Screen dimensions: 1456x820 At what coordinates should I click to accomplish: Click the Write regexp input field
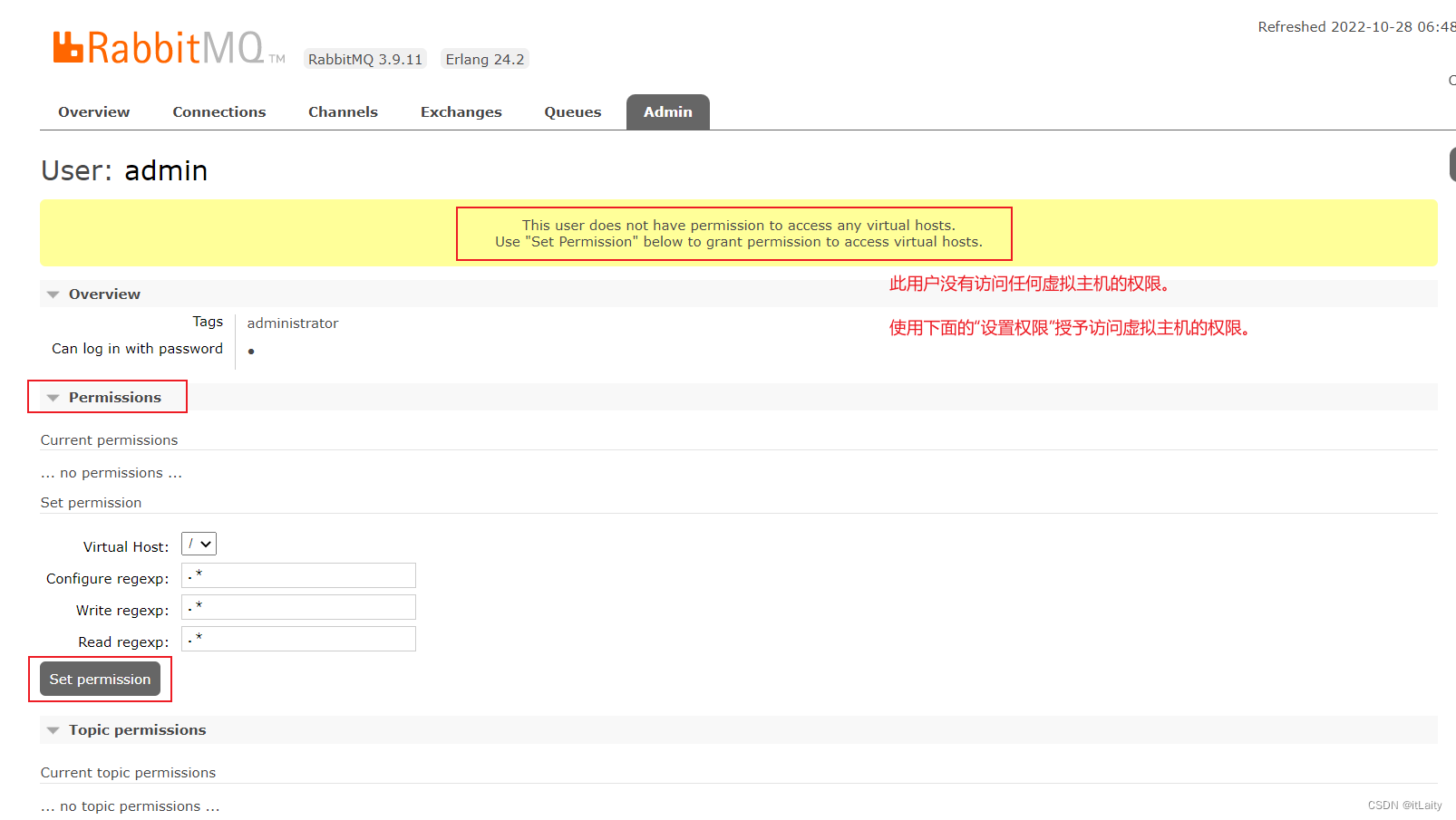coord(298,607)
